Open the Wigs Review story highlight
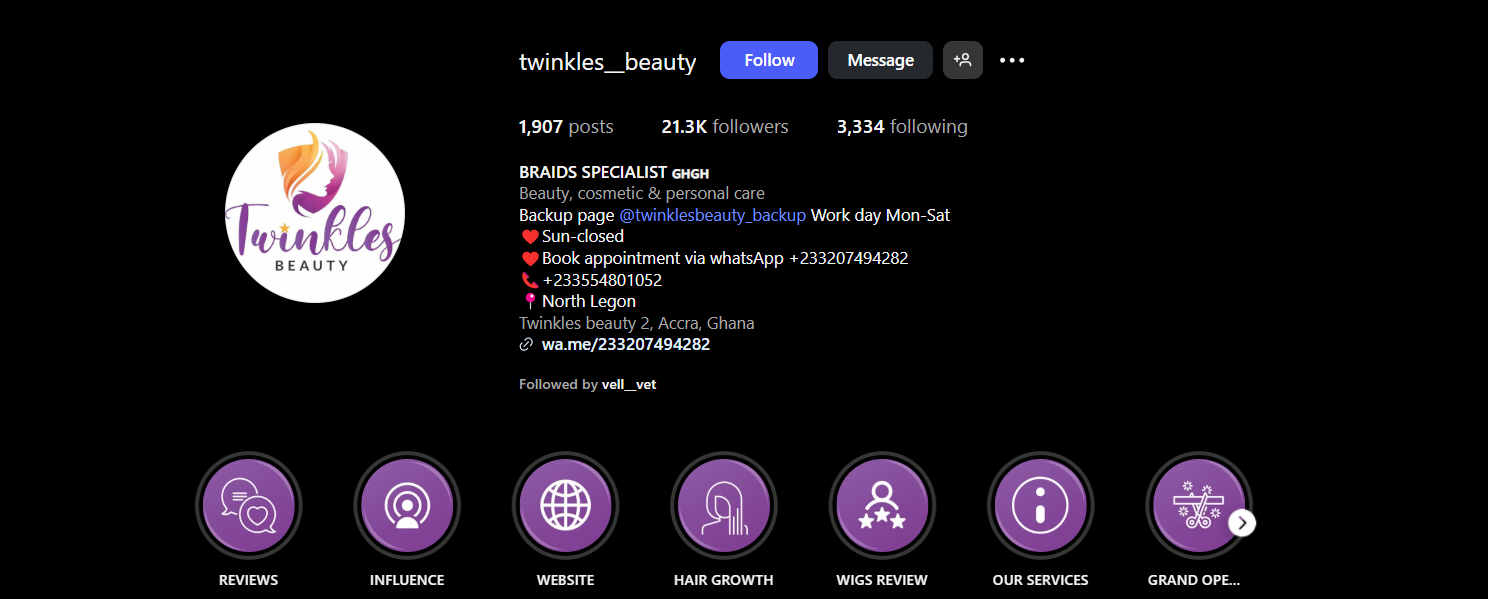 tap(882, 505)
